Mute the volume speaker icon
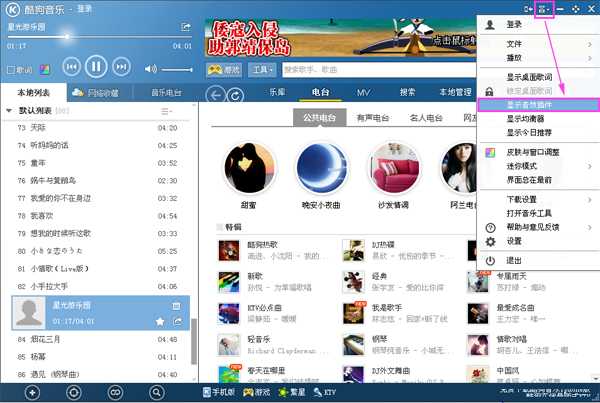Viewport: 600px width, 403px height. pos(150,69)
